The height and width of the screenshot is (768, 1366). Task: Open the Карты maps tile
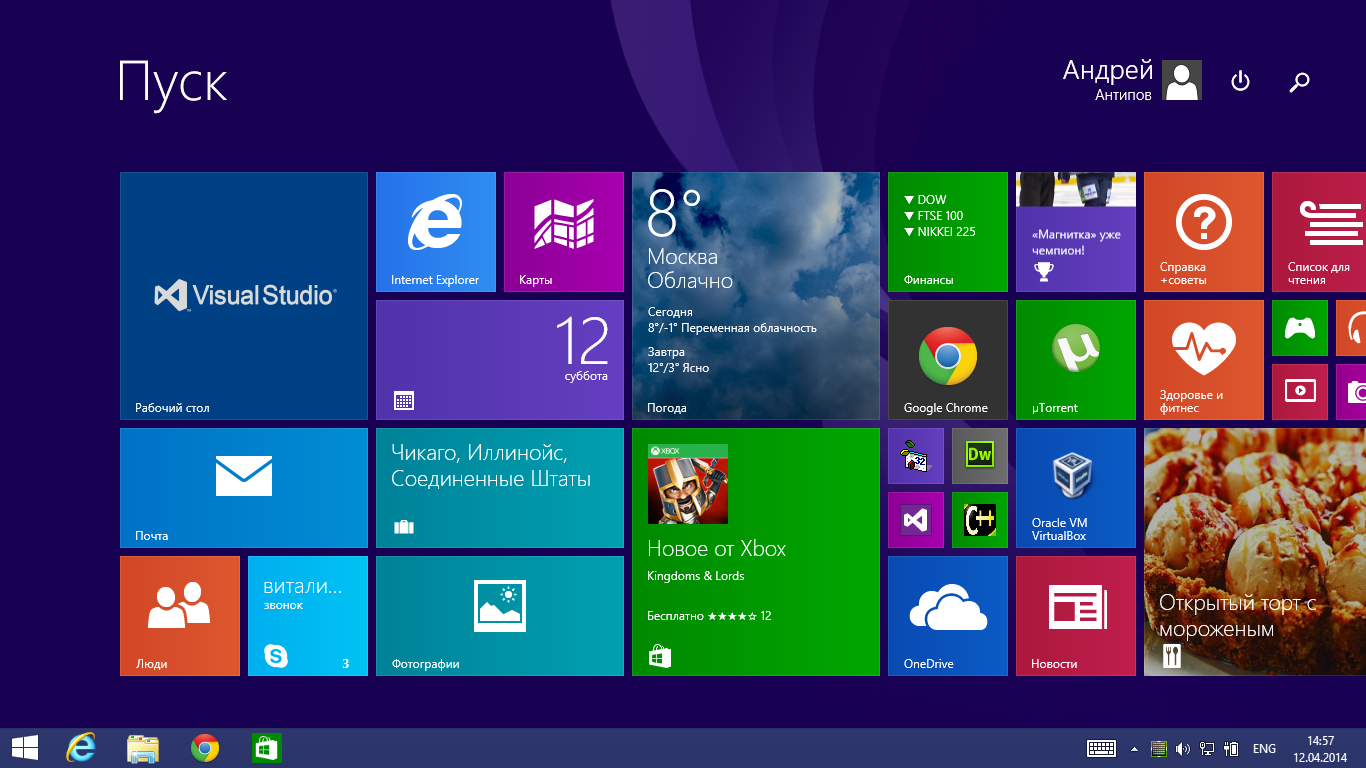tap(564, 232)
